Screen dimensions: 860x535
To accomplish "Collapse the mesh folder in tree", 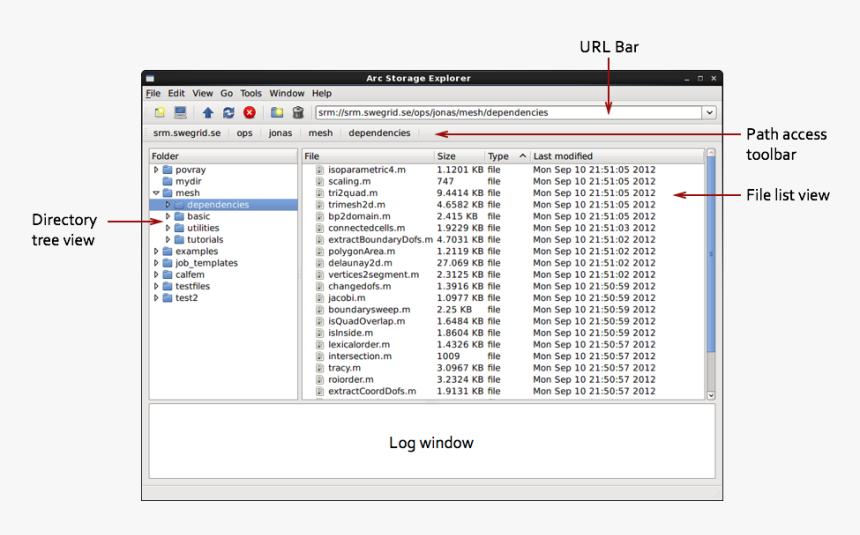I will point(156,193).
